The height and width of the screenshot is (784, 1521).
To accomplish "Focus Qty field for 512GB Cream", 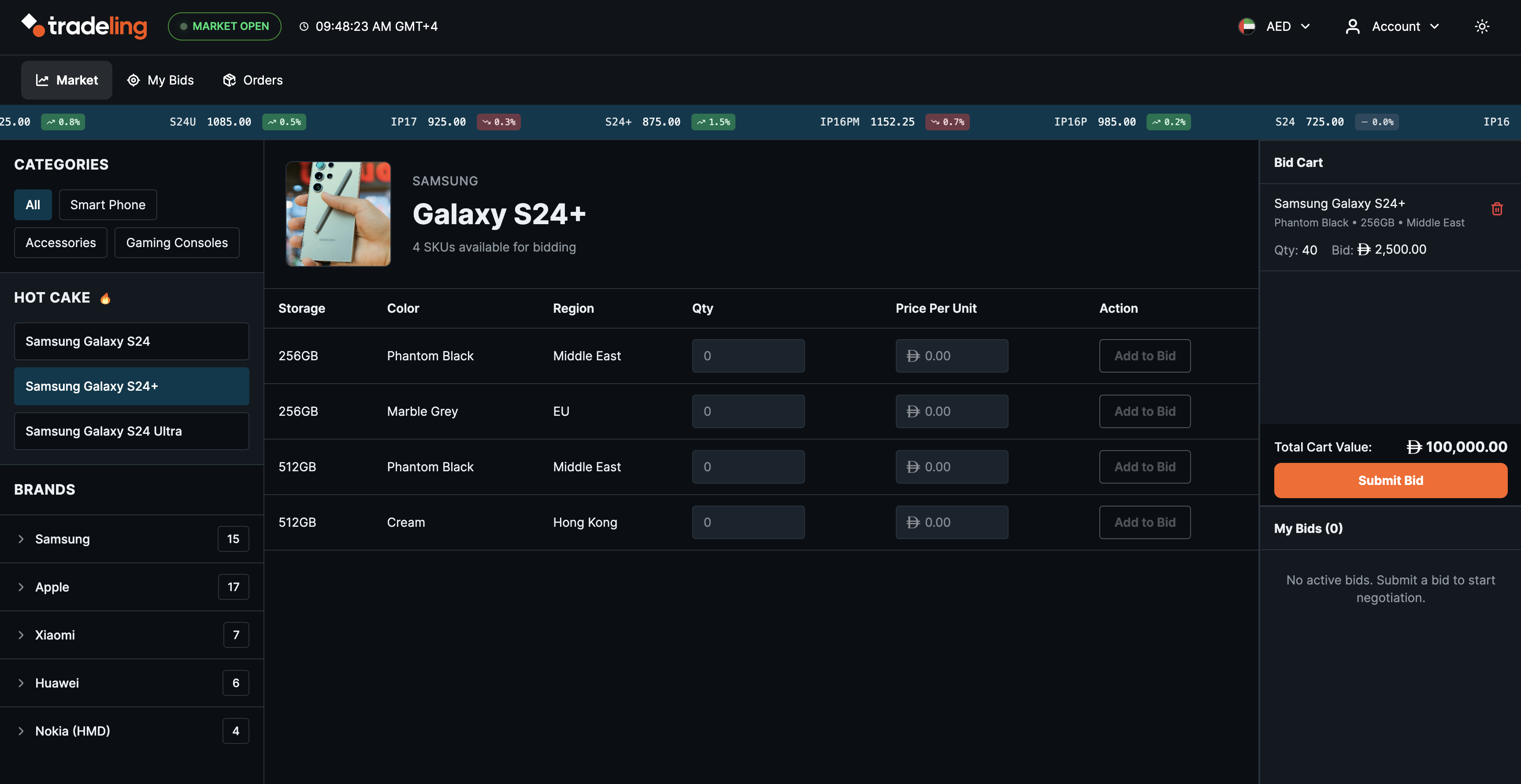I will click(x=748, y=522).
